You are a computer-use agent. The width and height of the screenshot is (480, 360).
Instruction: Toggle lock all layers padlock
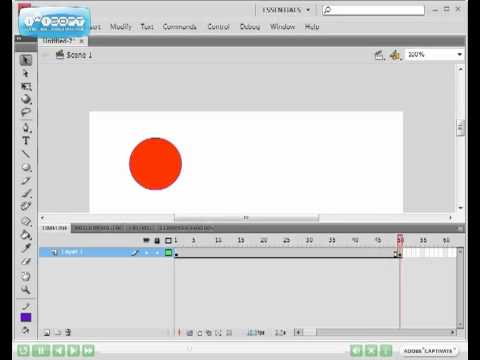point(157,240)
